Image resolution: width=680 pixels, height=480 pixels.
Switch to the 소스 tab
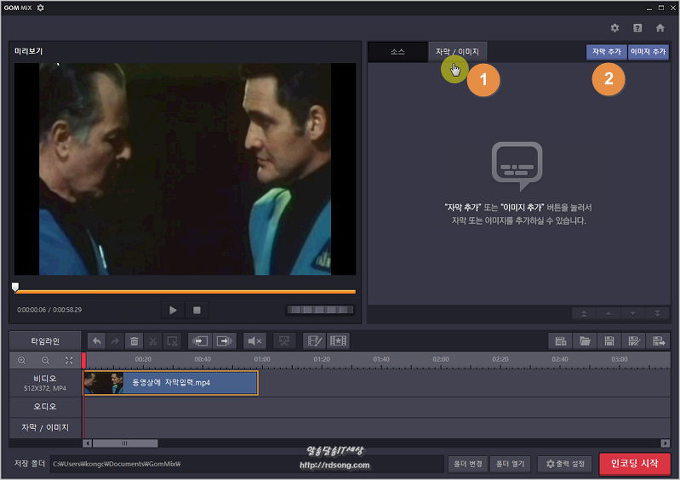(x=397, y=51)
